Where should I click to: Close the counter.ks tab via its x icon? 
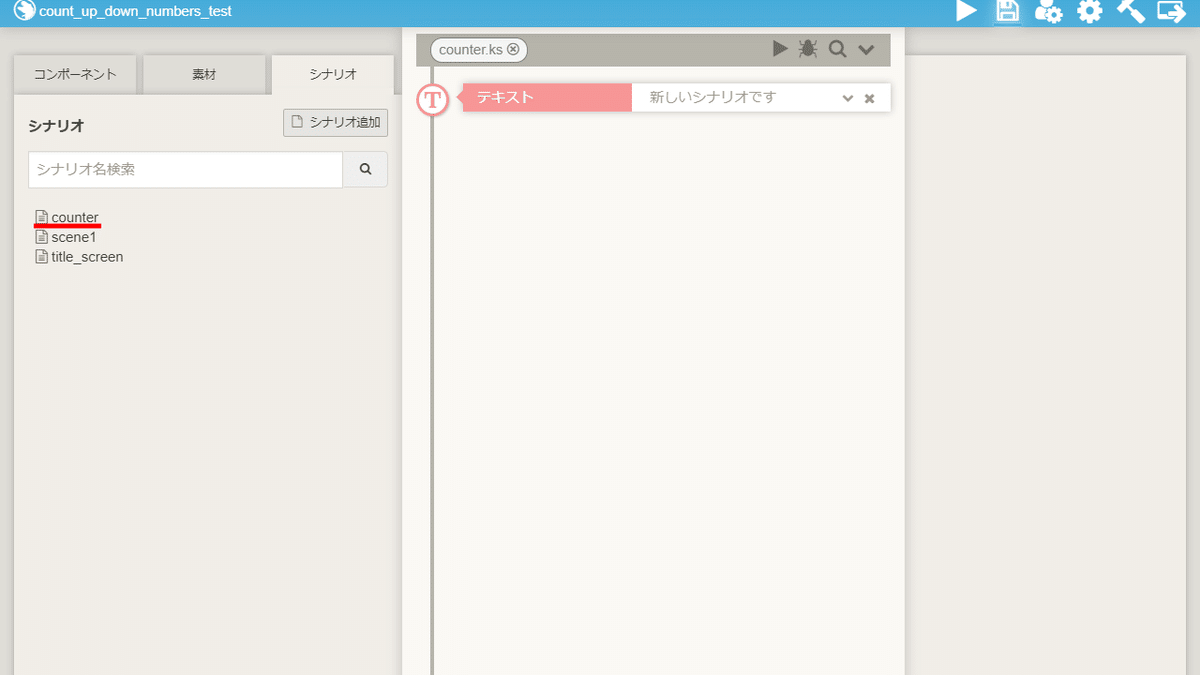point(513,49)
